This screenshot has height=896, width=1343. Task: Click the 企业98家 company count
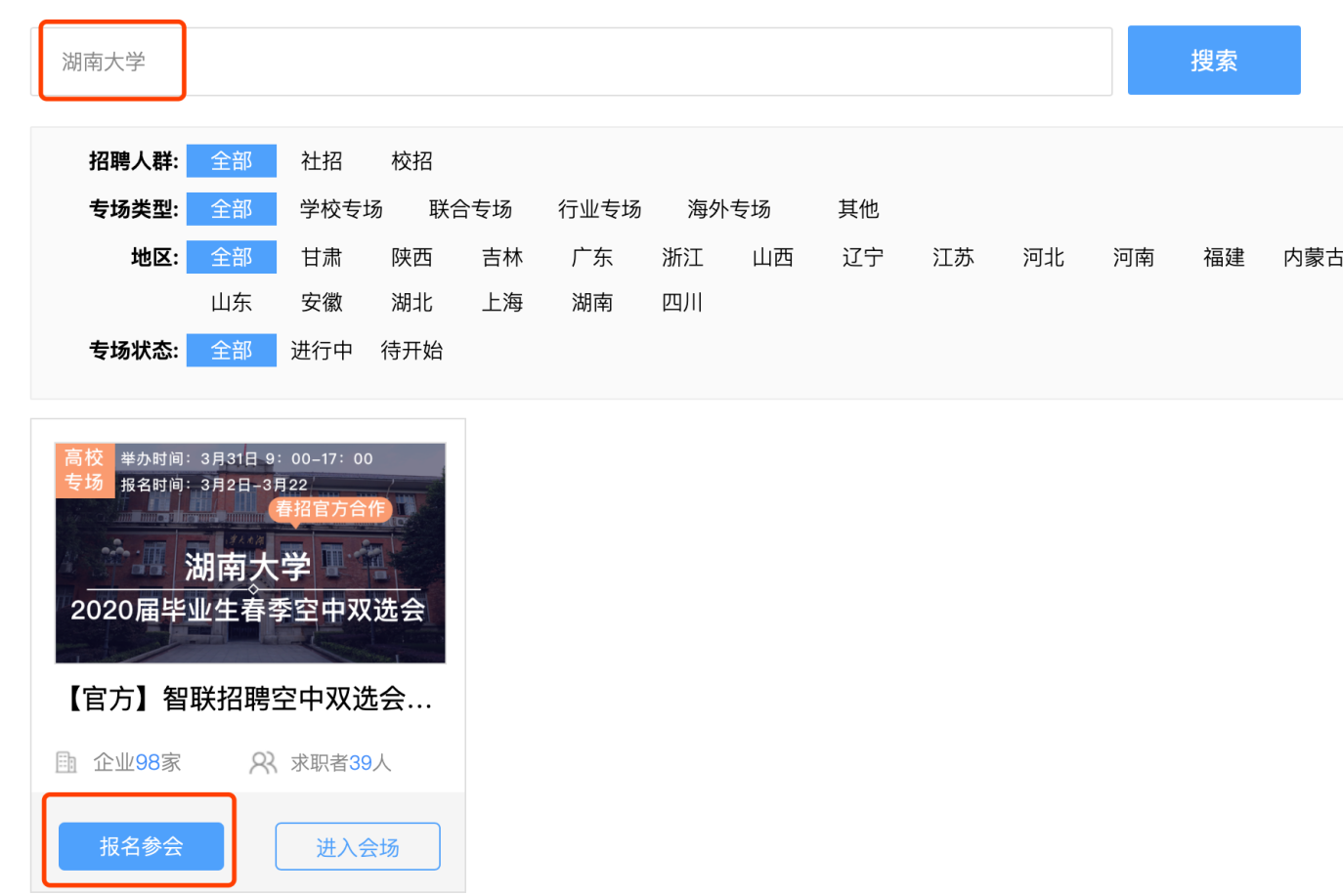137,762
